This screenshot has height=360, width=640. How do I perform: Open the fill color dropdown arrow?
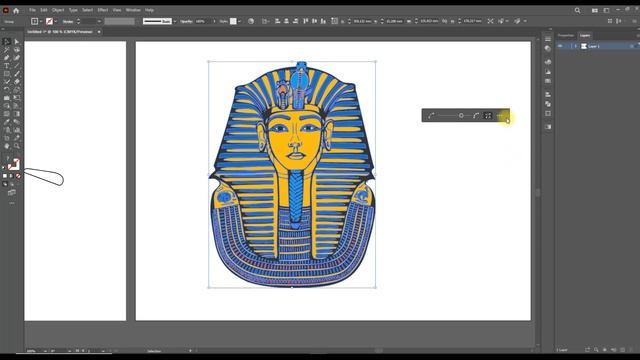point(41,21)
